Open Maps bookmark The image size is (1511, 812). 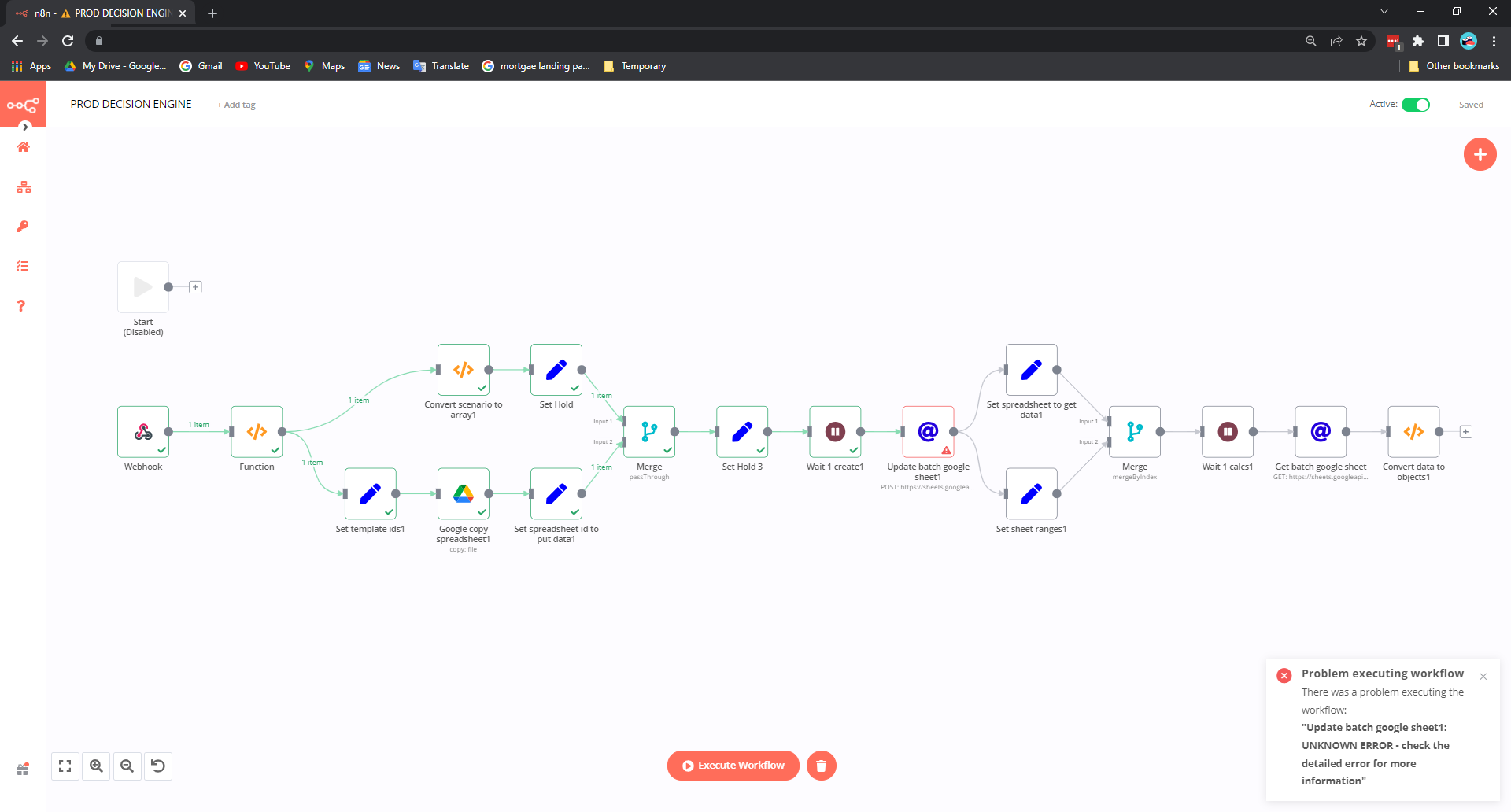click(x=324, y=66)
